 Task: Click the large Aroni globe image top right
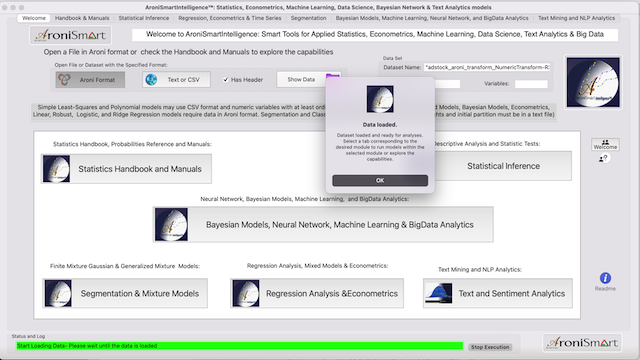tap(593, 82)
